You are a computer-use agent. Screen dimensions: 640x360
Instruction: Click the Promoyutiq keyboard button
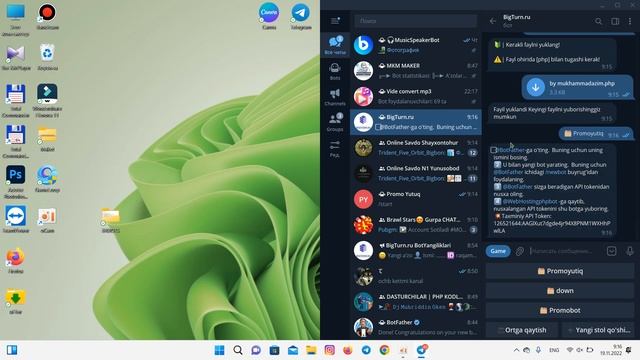560,271
